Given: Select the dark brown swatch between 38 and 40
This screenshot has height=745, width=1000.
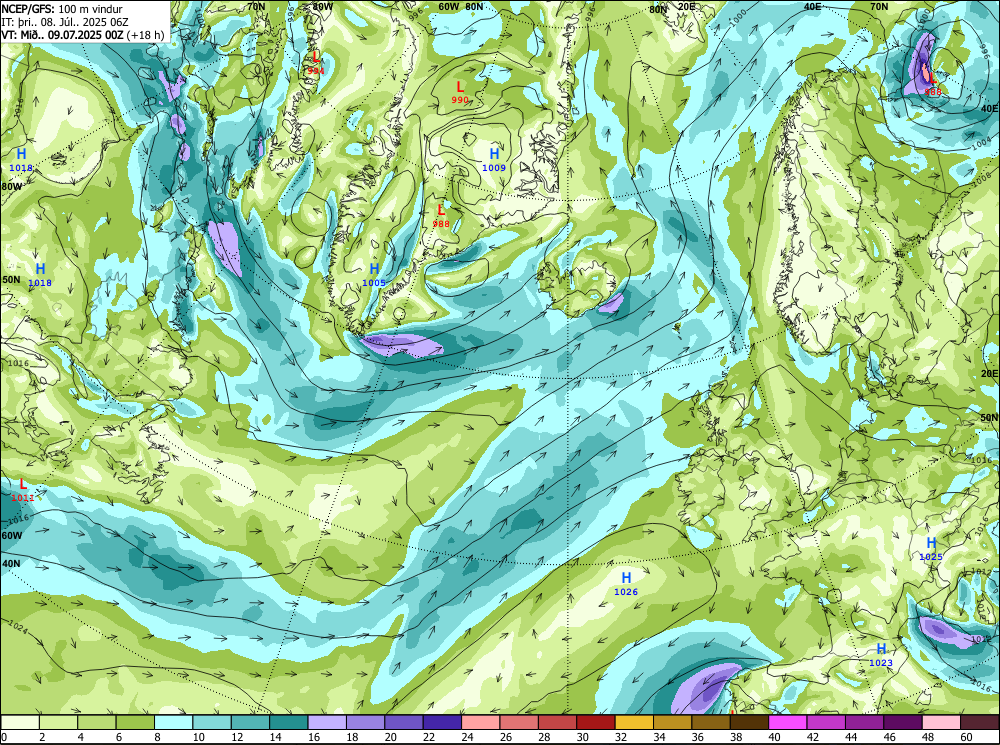Looking at the screenshot, I should [x=749, y=722].
